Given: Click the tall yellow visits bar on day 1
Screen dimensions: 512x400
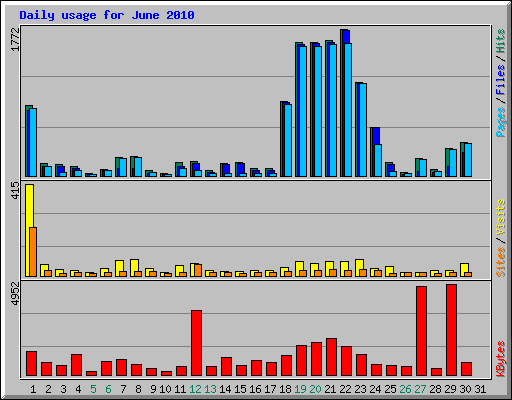Looking at the screenshot, I should point(29,230).
